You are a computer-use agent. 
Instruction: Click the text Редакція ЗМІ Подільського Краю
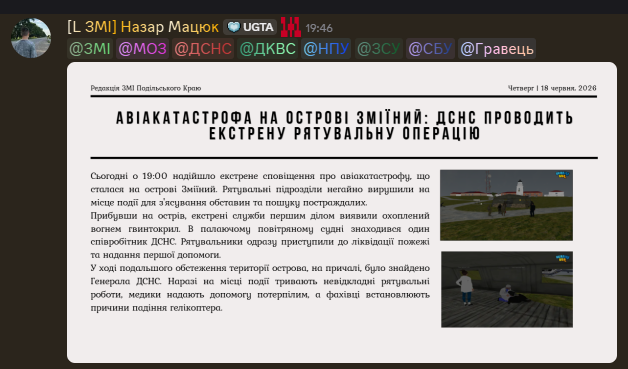point(146,88)
